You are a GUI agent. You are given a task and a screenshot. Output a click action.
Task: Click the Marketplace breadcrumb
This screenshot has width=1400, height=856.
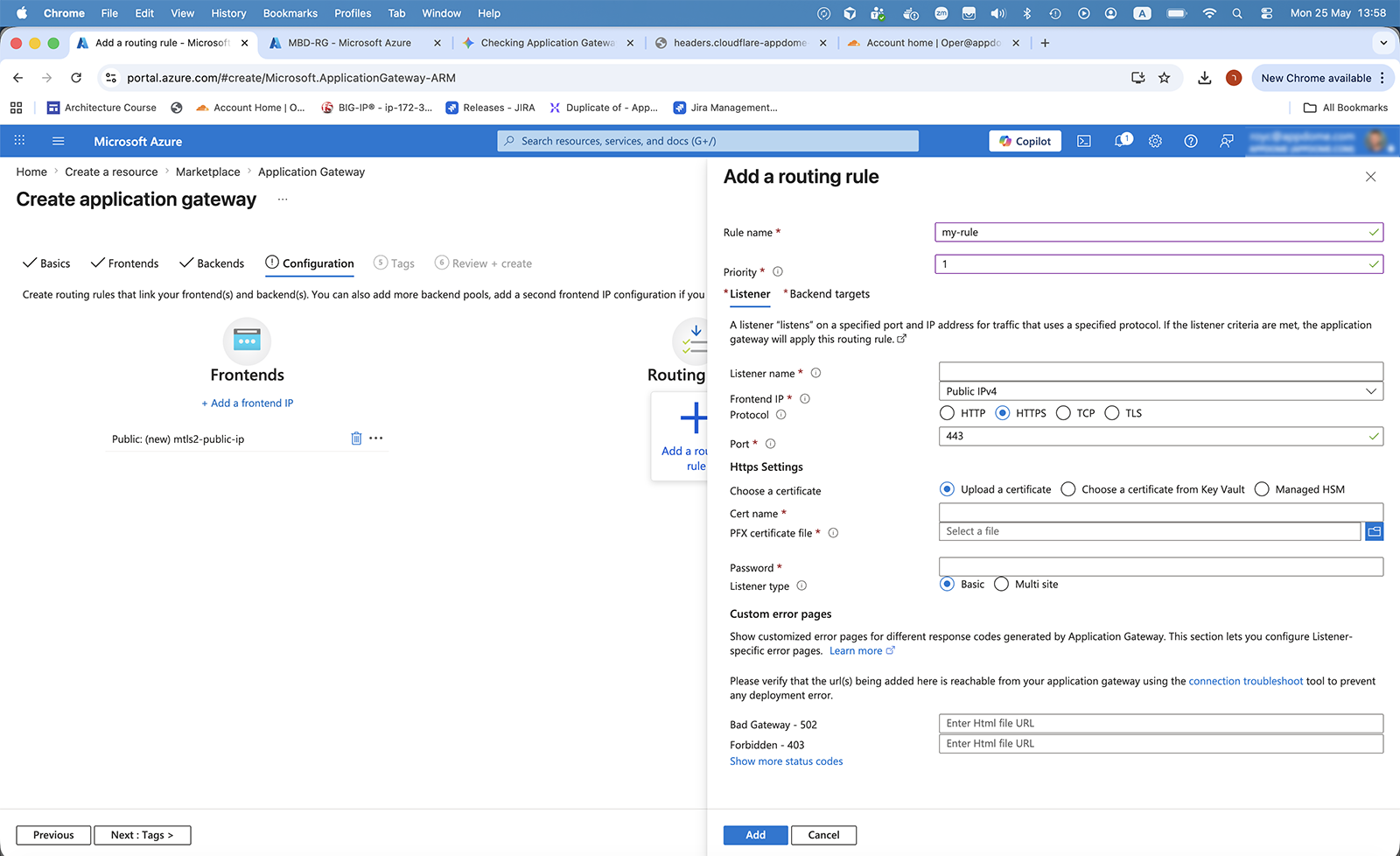click(207, 172)
